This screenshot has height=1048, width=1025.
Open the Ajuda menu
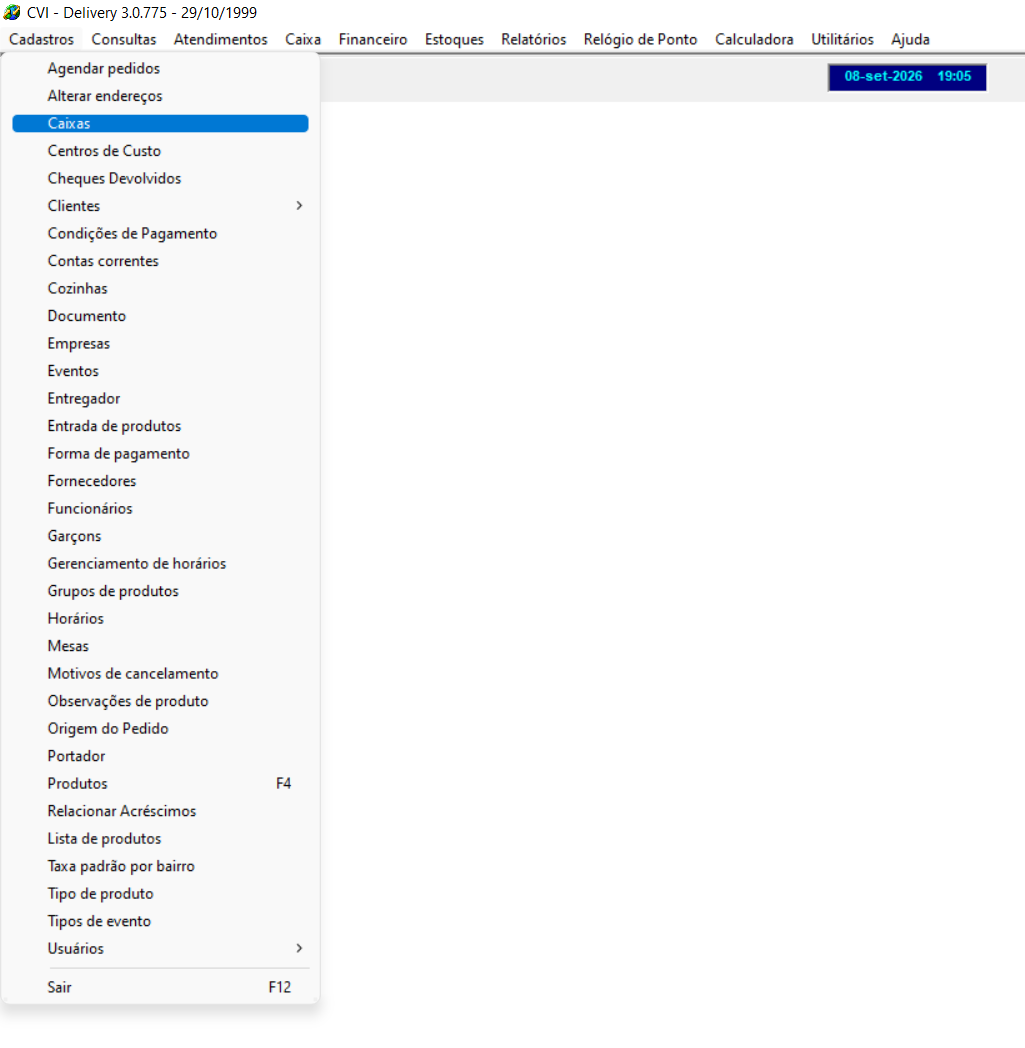coord(910,39)
